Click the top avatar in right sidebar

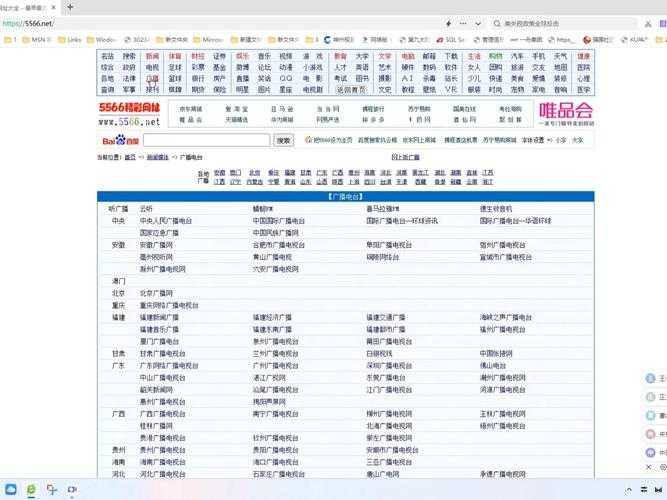pyautogui.click(x=650, y=378)
